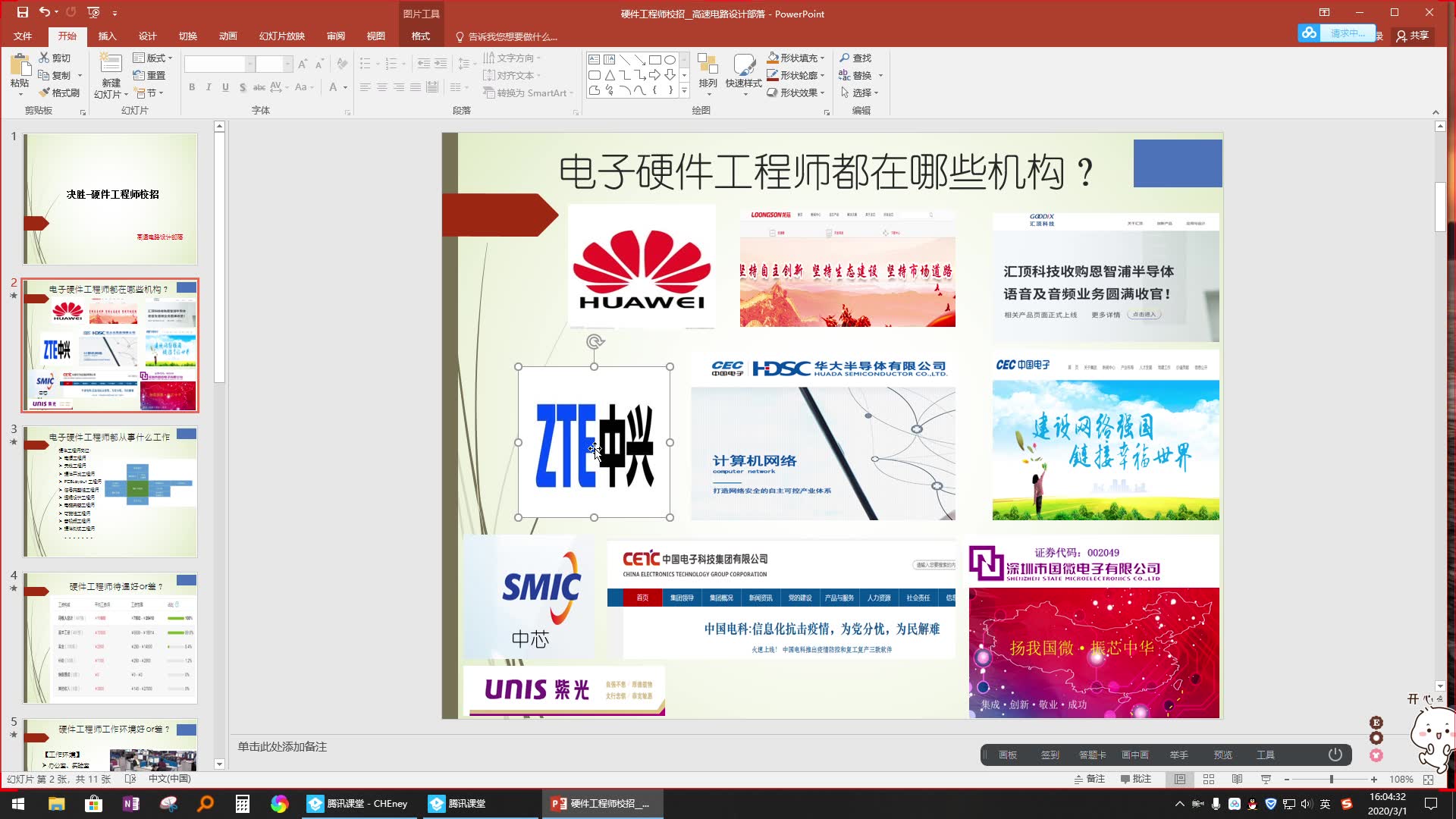The width and height of the screenshot is (1456, 819).
Task: Click the zoom in plus button
Action: tap(1374, 779)
